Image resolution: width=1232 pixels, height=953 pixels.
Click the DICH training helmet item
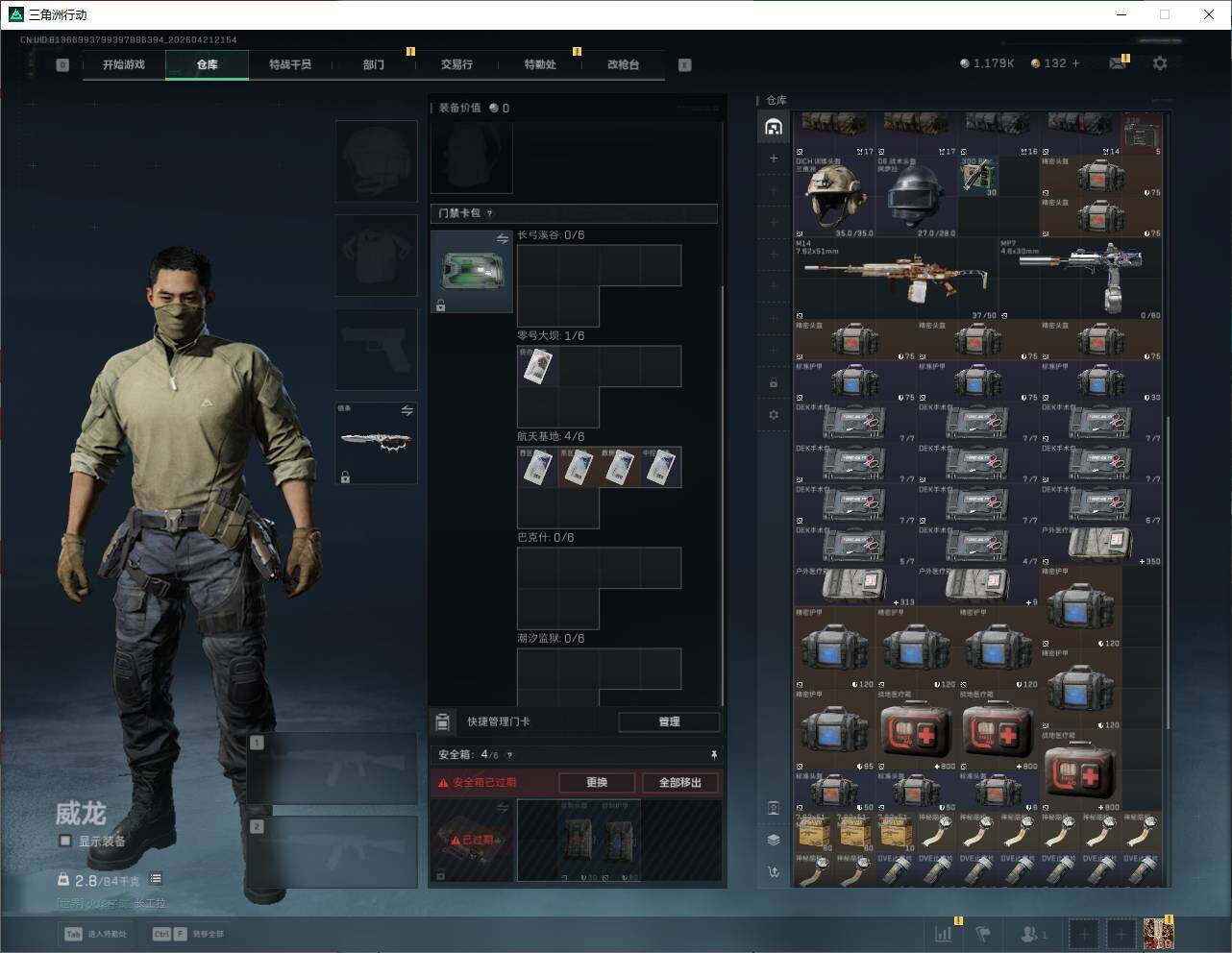point(834,197)
